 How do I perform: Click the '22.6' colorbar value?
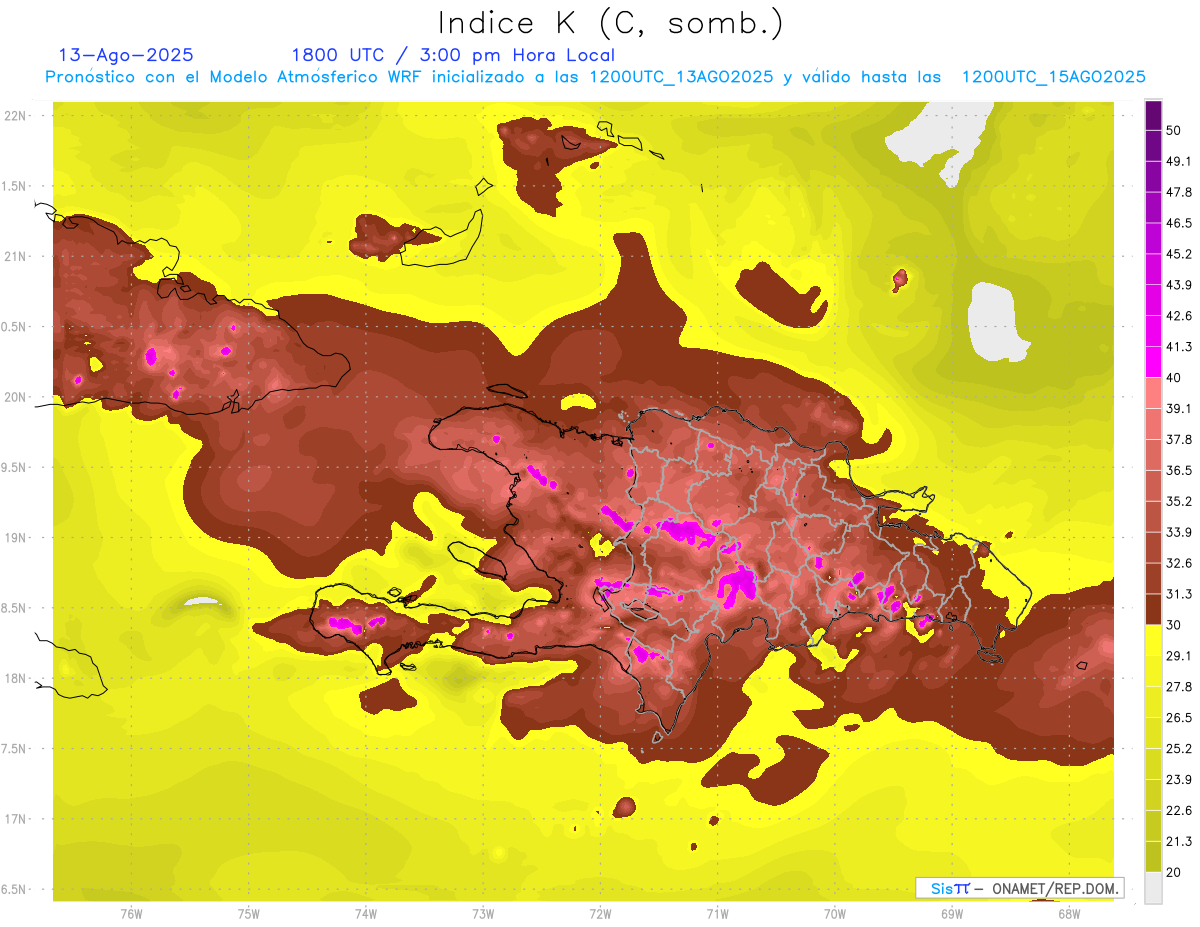[1179, 810]
